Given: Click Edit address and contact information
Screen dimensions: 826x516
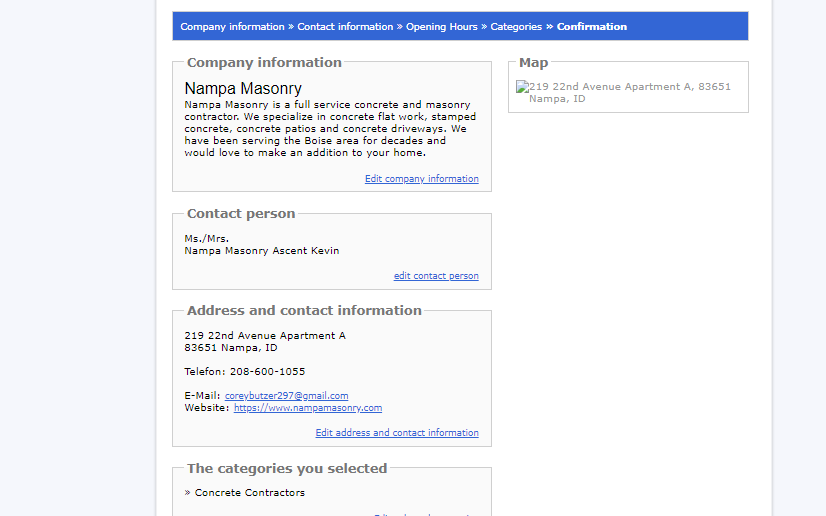Looking at the screenshot, I should pos(397,433).
